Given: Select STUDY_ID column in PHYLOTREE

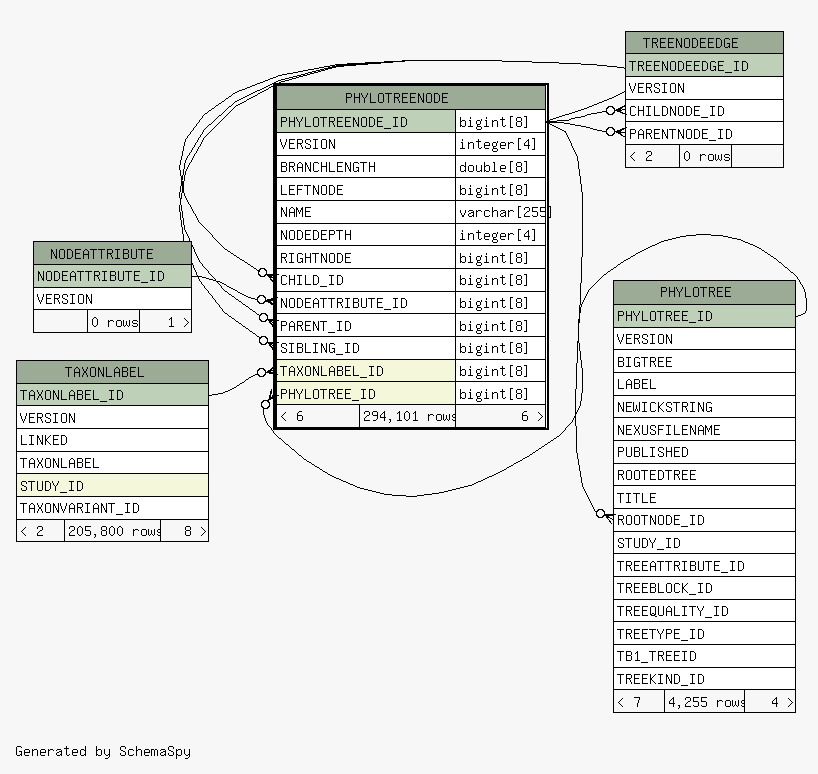Looking at the screenshot, I should pyautogui.click(x=704, y=543).
